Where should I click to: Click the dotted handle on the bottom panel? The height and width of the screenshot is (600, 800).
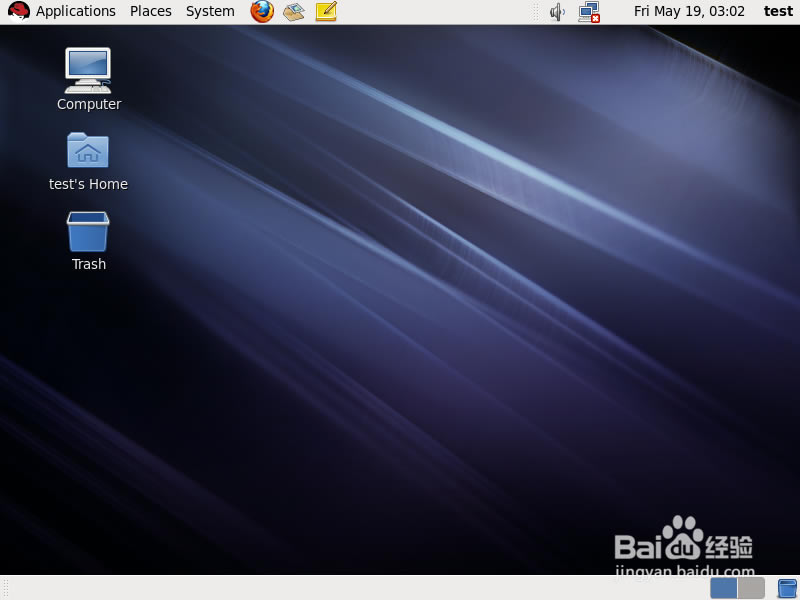(x=6, y=588)
